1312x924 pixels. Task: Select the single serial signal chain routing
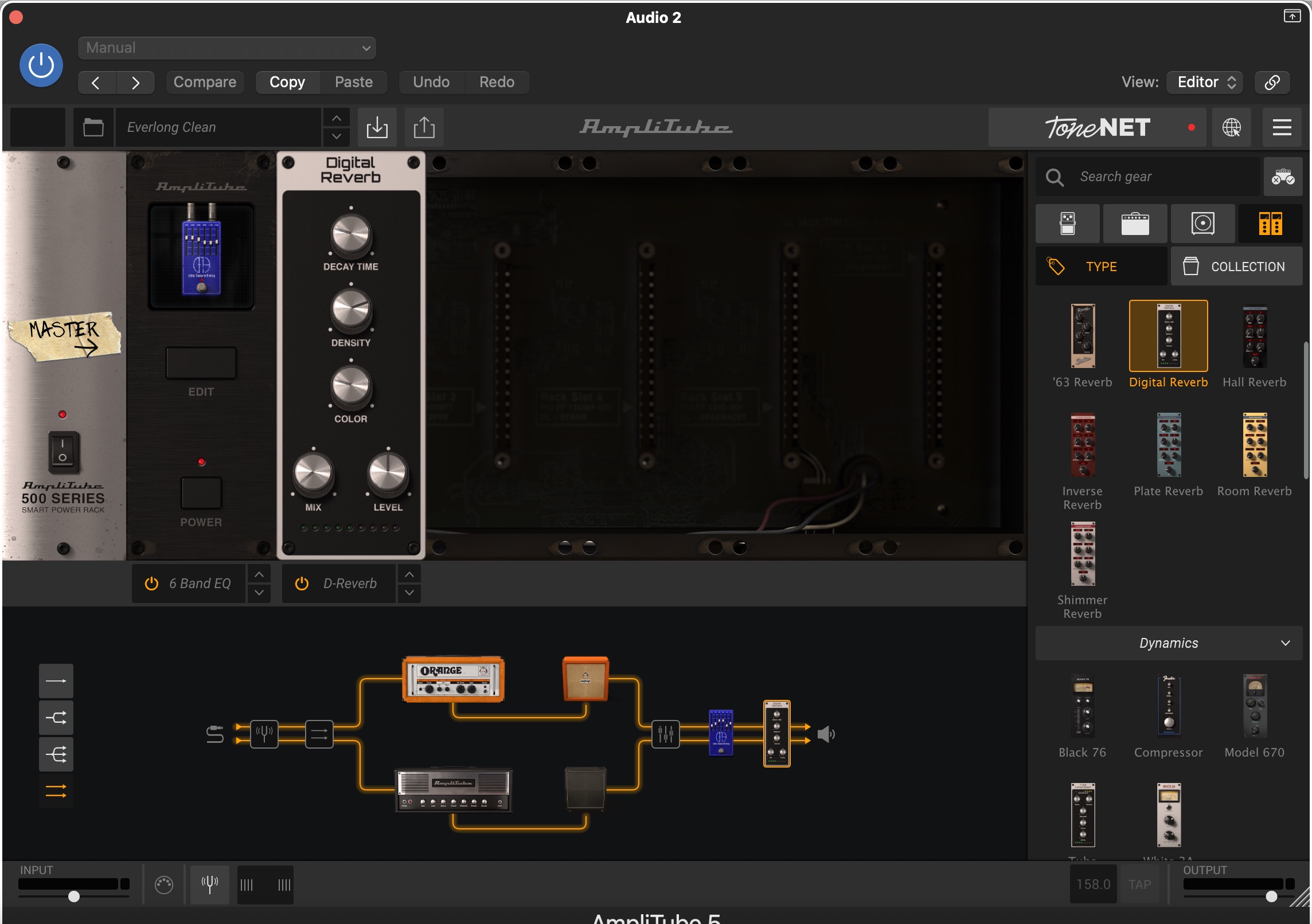point(56,681)
